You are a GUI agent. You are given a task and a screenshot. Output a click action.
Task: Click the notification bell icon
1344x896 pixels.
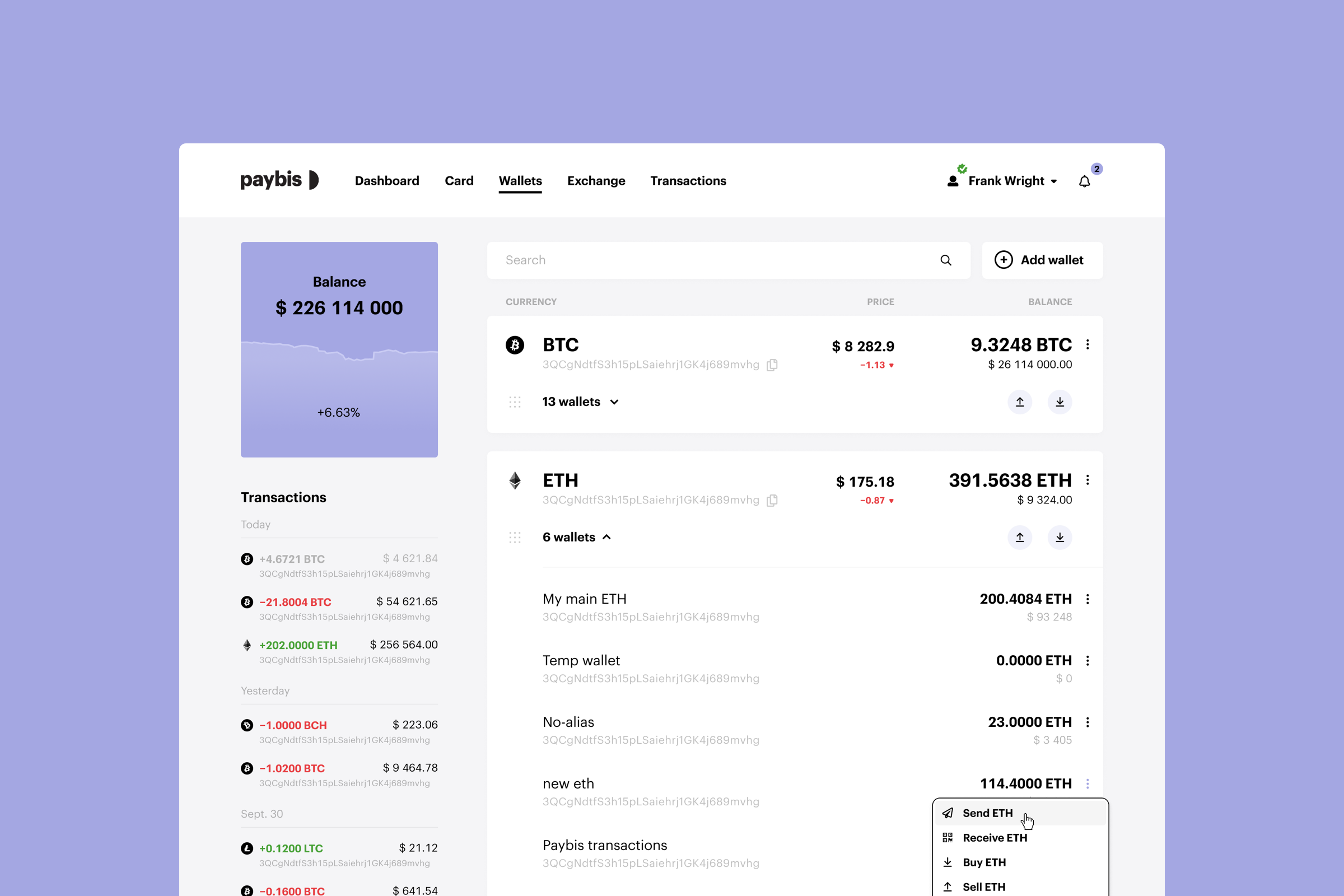[1084, 181]
